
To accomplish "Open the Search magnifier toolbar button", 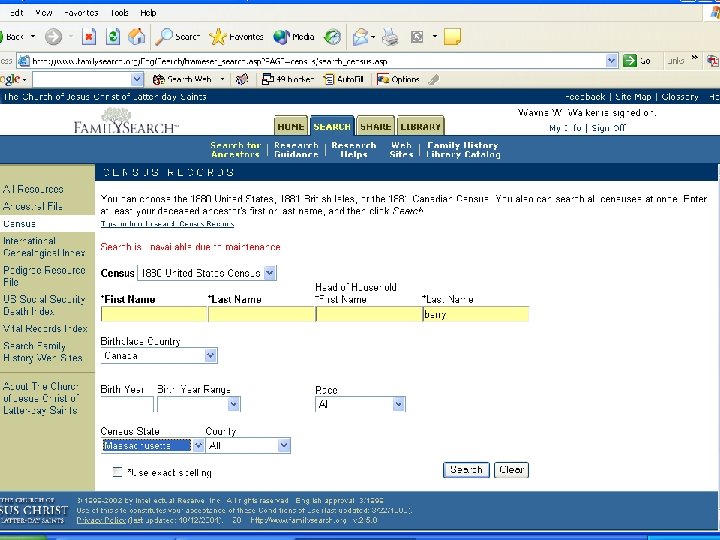I will coord(178,37).
